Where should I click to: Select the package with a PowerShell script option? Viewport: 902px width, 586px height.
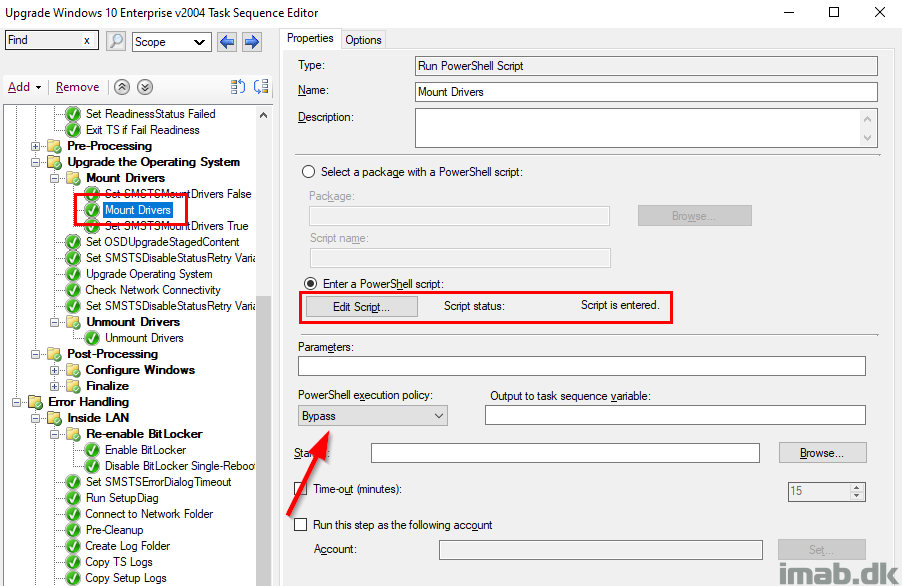tap(309, 172)
